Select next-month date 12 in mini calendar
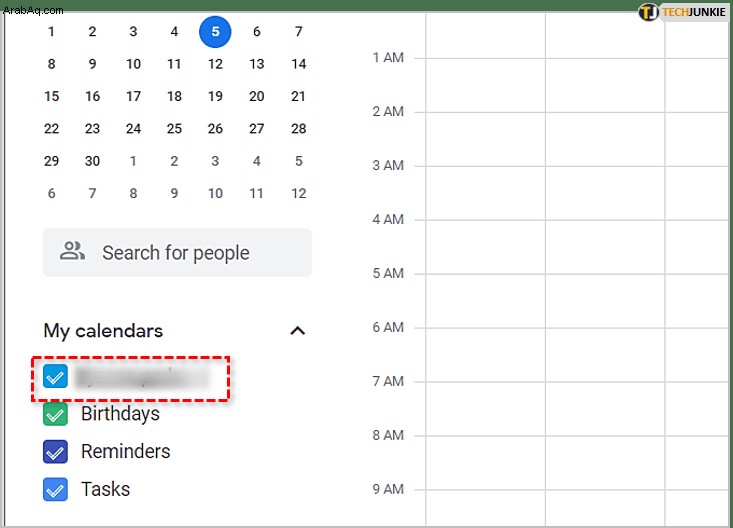Image resolution: width=733 pixels, height=528 pixels. click(x=299, y=193)
